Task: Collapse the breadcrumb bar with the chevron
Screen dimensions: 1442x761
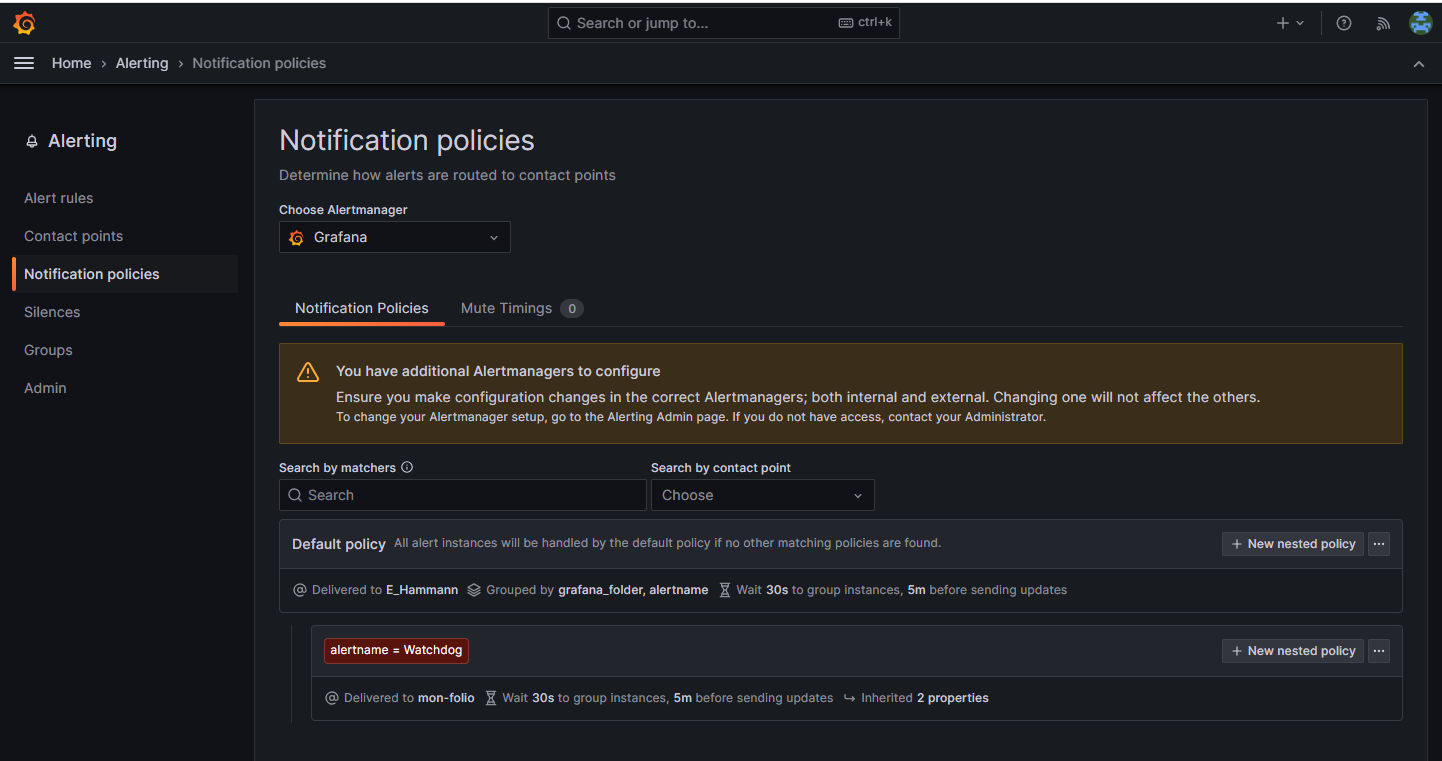Action: 1418,63
